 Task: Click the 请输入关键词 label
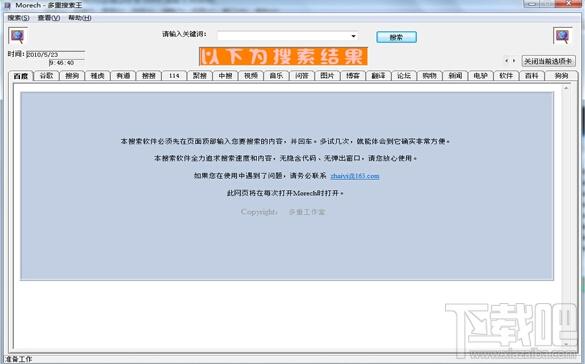pyautogui.click(x=184, y=34)
